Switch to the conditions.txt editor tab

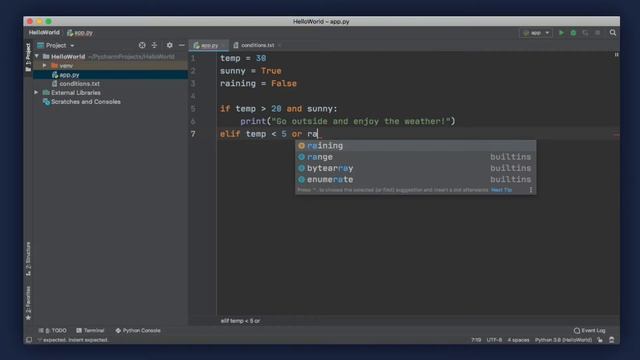point(257,45)
